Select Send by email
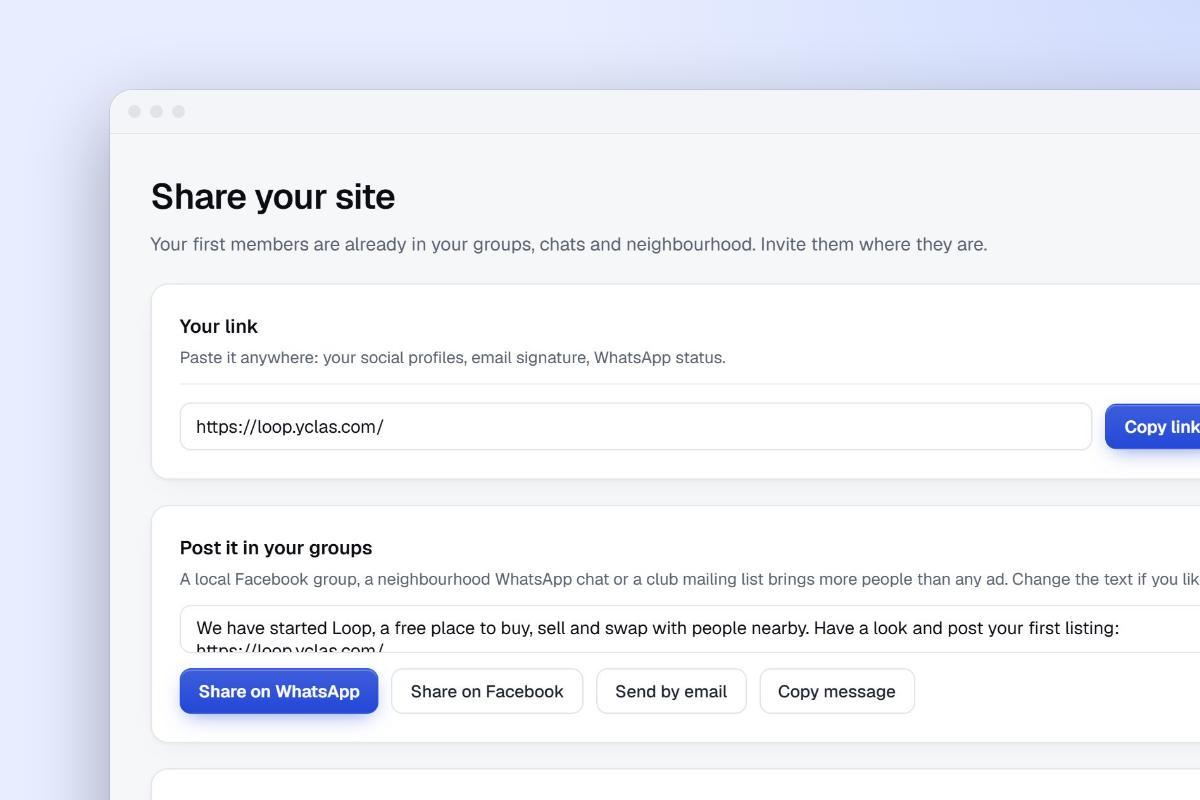 pos(671,691)
